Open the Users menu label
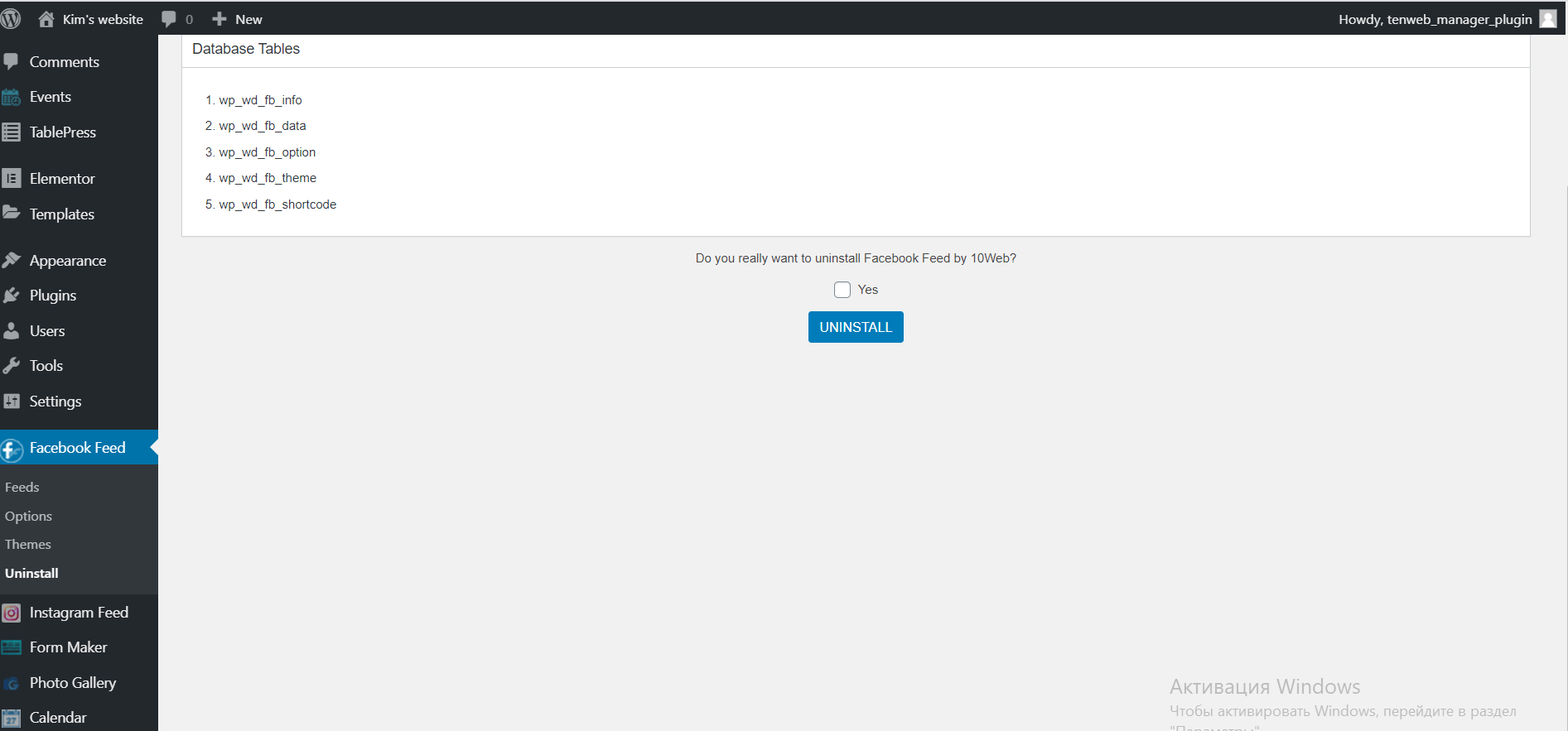Viewport: 1568px width, 731px height. [47, 331]
